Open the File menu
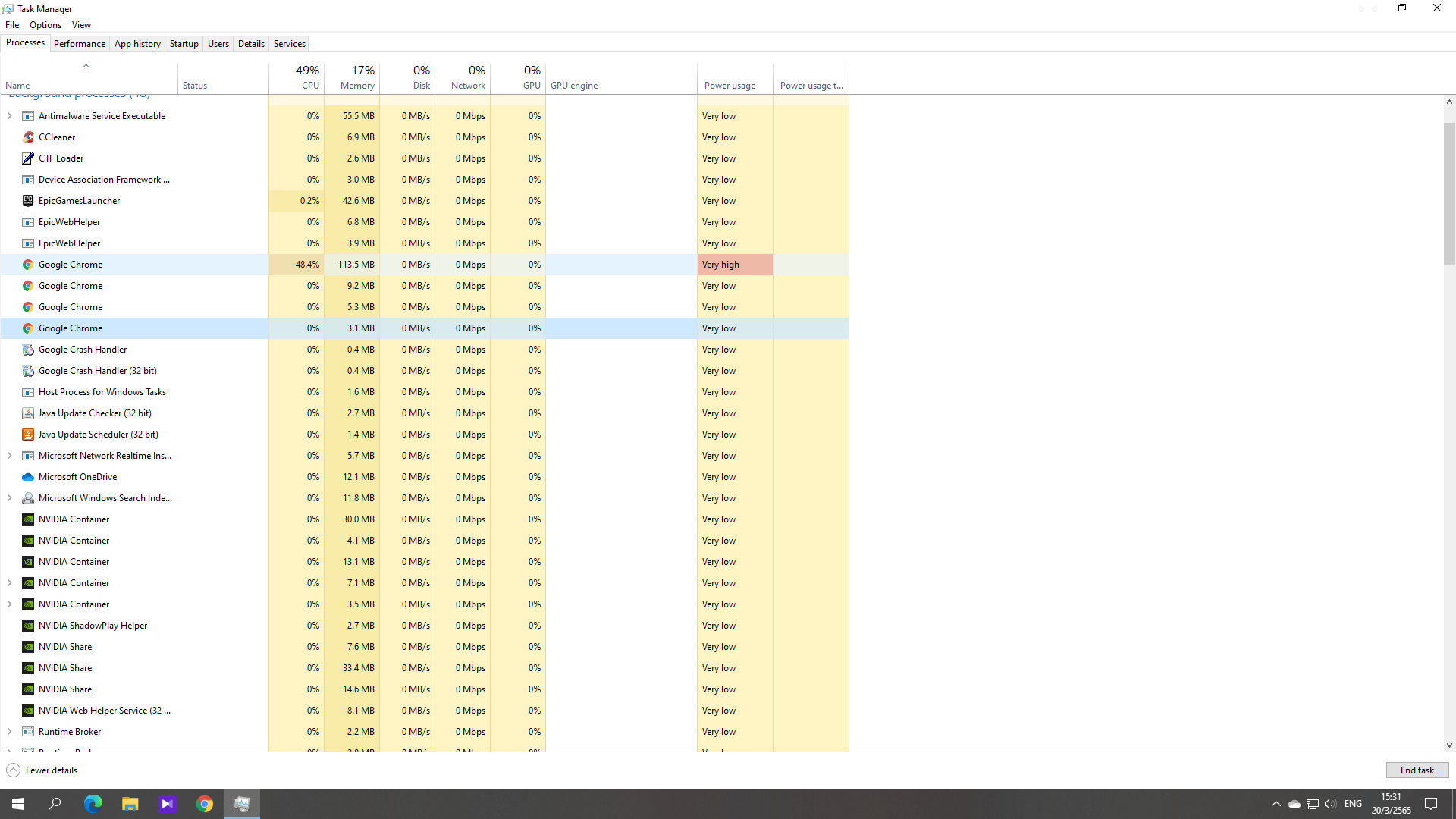Screen dimensions: 1456x819 [12, 25]
